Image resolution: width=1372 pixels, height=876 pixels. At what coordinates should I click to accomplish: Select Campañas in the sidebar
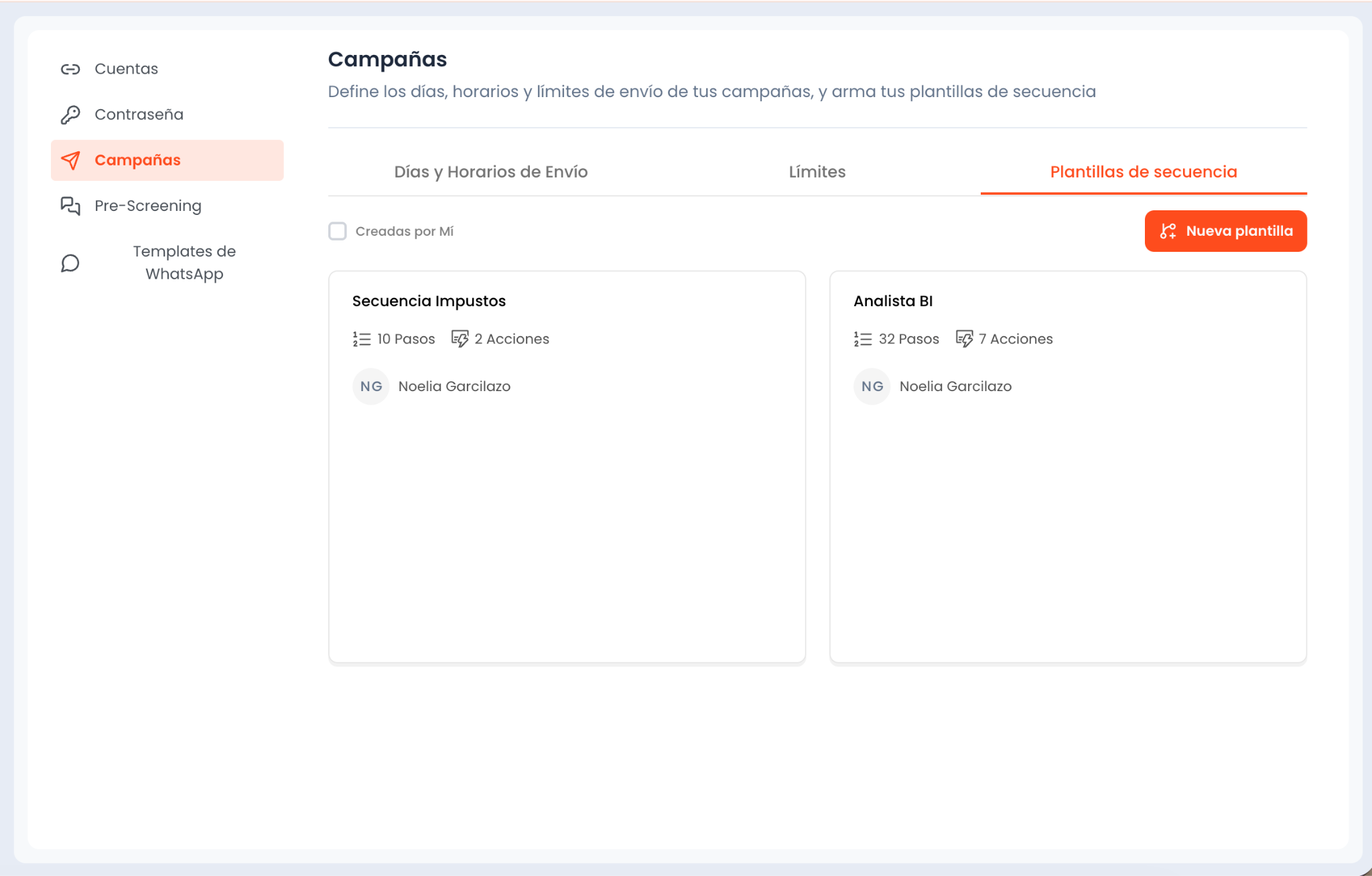click(167, 160)
